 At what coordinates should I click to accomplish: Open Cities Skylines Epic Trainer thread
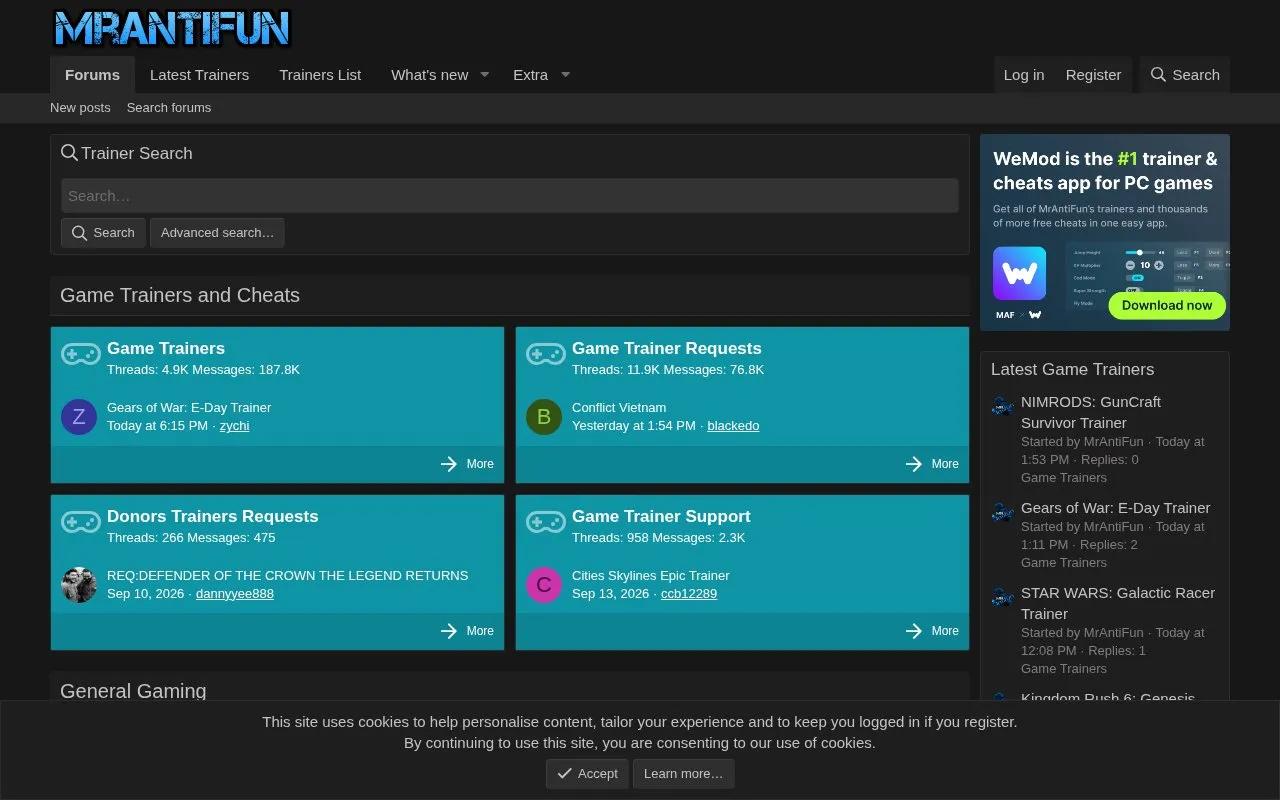(x=651, y=576)
